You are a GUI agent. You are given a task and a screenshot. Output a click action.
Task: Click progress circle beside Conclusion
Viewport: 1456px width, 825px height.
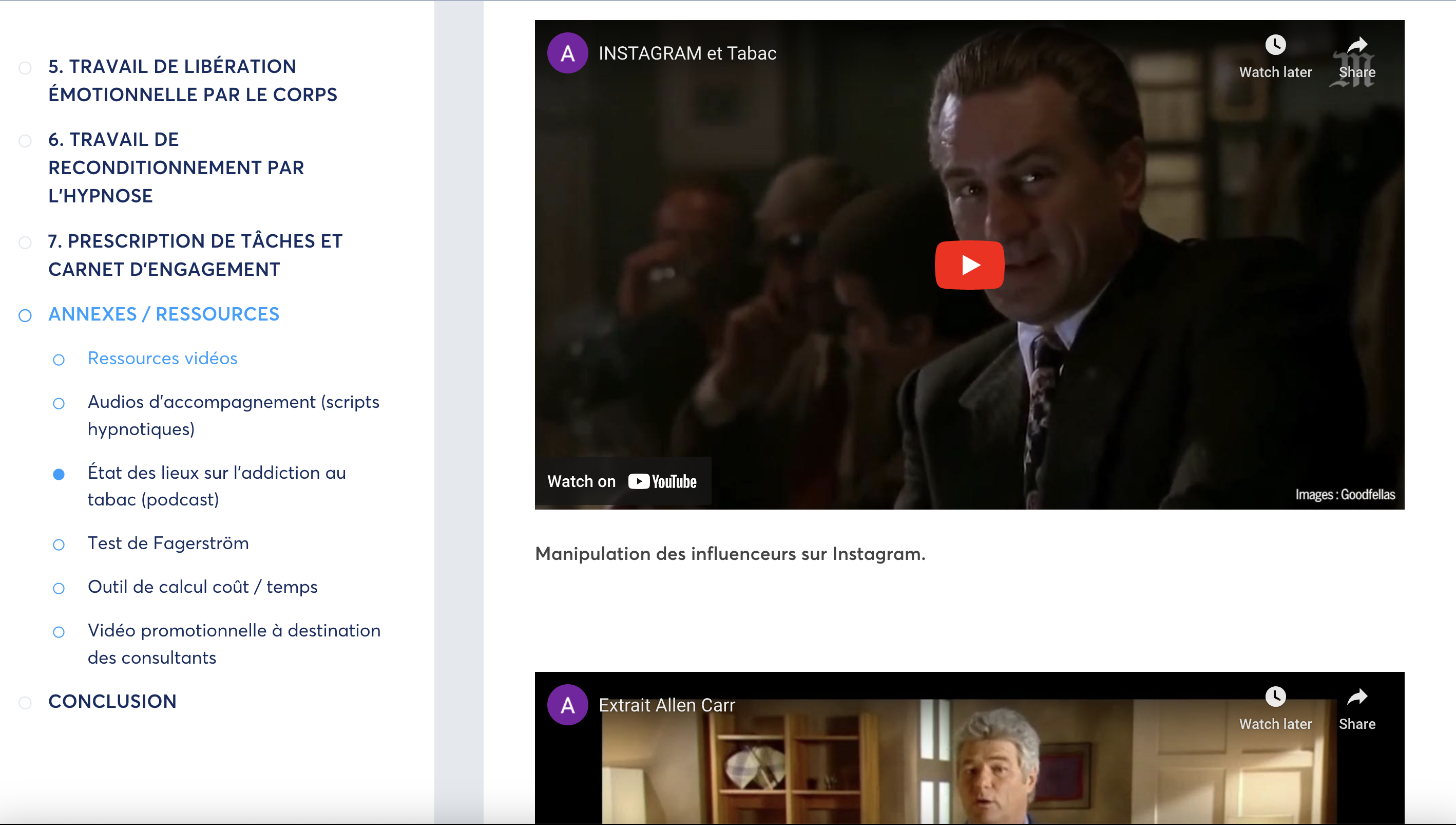[x=25, y=703]
